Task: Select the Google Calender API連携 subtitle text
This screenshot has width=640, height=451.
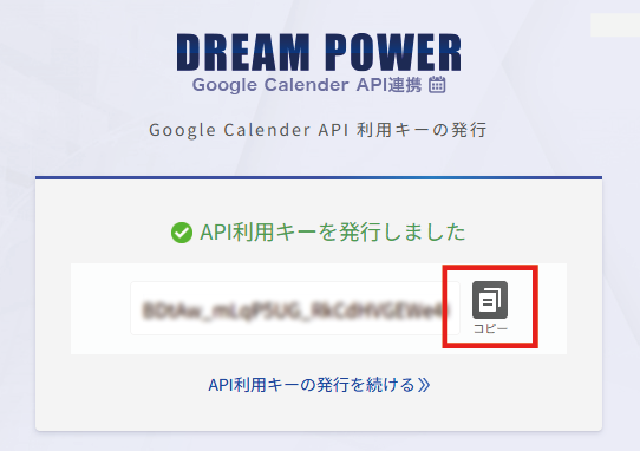Action: click(307, 85)
